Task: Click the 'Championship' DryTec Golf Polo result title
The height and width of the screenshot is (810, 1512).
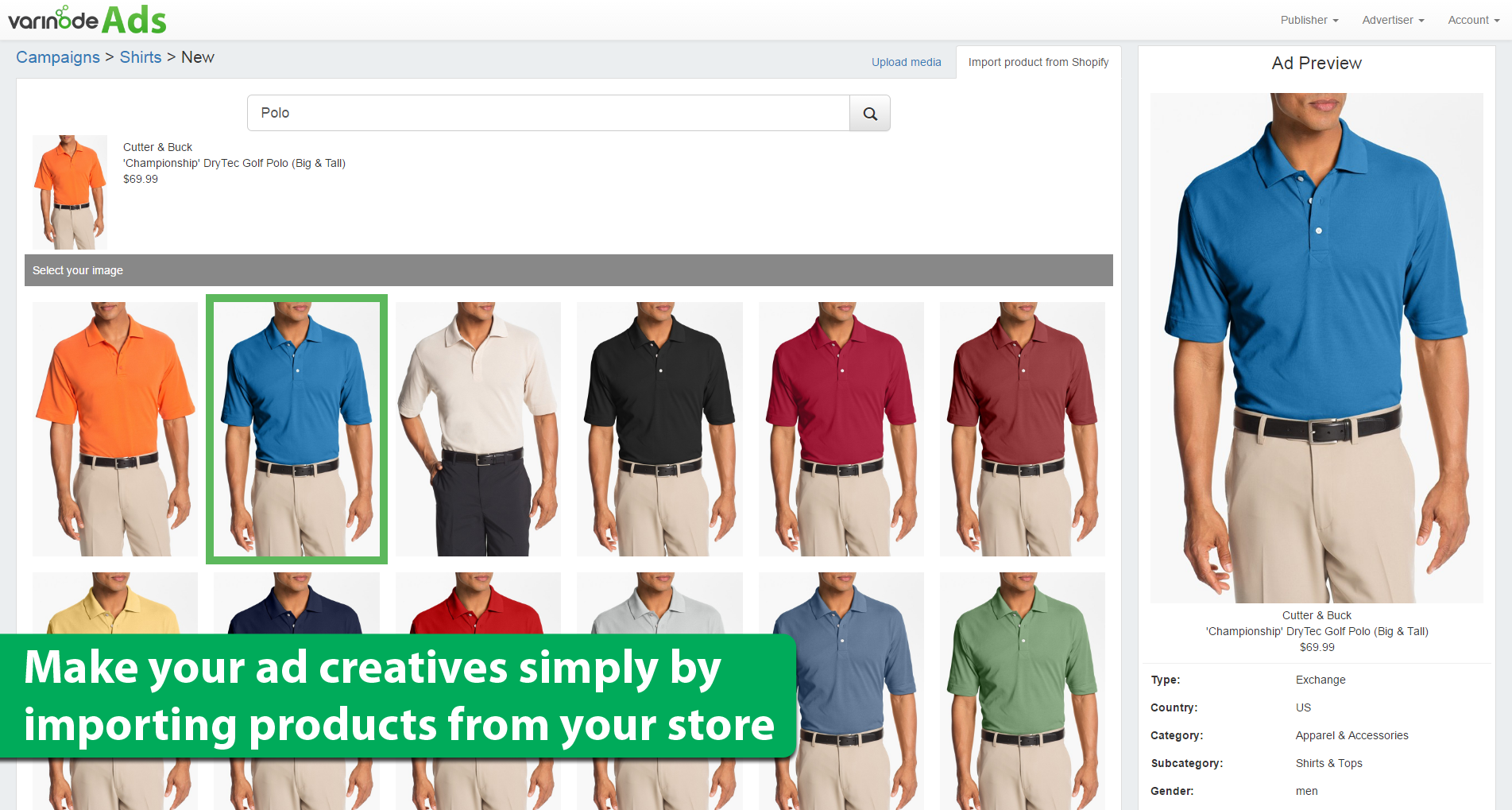Action: pyautogui.click(x=234, y=163)
